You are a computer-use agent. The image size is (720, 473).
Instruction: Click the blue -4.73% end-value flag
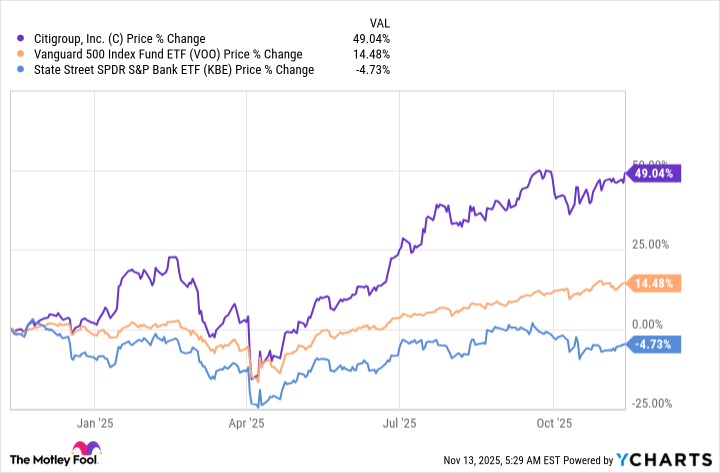tap(654, 344)
